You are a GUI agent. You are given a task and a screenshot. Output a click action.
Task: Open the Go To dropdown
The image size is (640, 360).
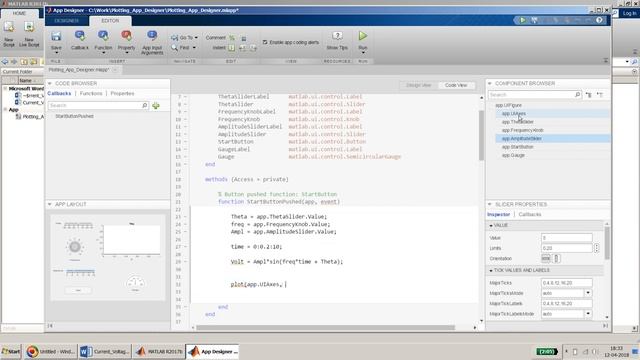(x=196, y=38)
